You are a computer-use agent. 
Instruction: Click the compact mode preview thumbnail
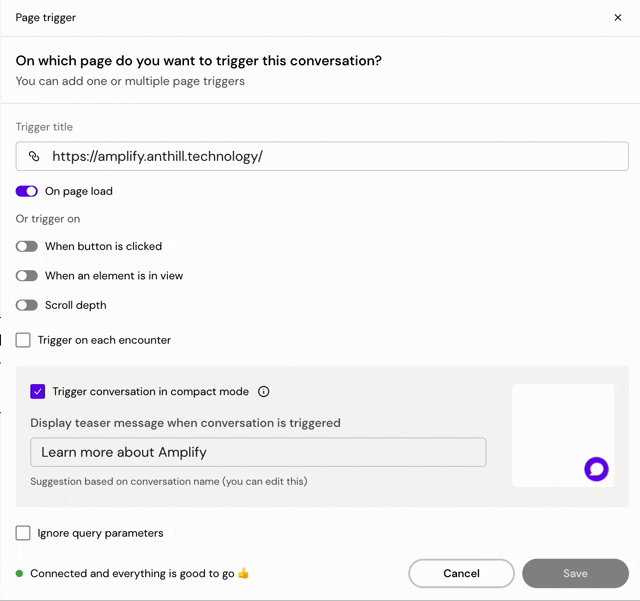click(563, 435)
